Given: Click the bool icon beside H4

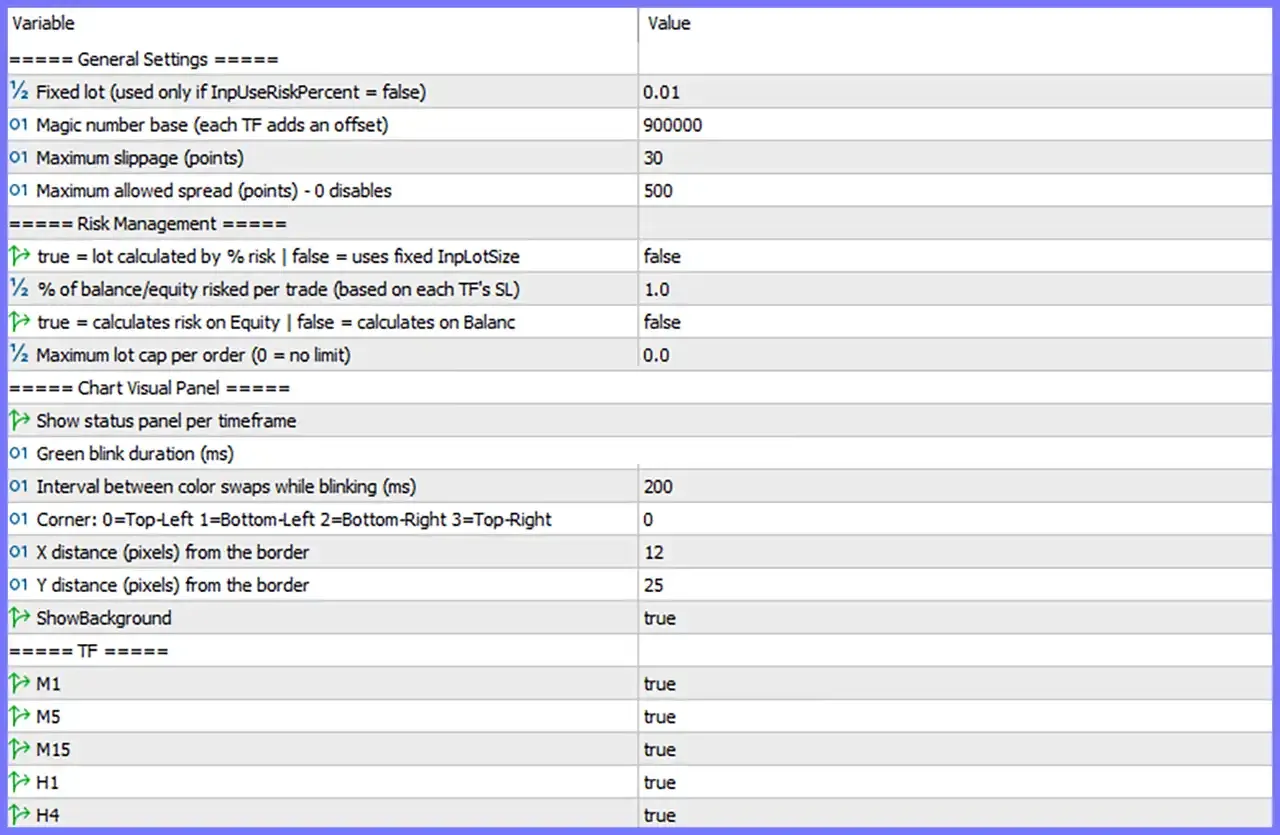Looking at the screenshot, I should coord(19,815).
